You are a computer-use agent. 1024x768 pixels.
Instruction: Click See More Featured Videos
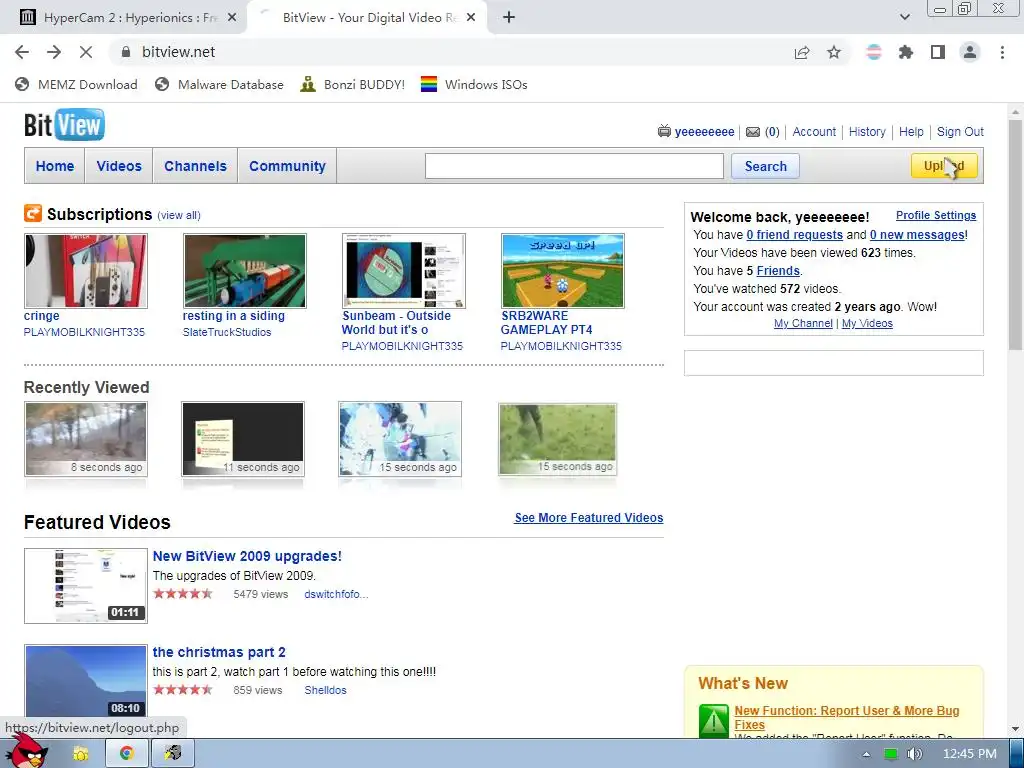pyautogui.click(x=588, y=517)
